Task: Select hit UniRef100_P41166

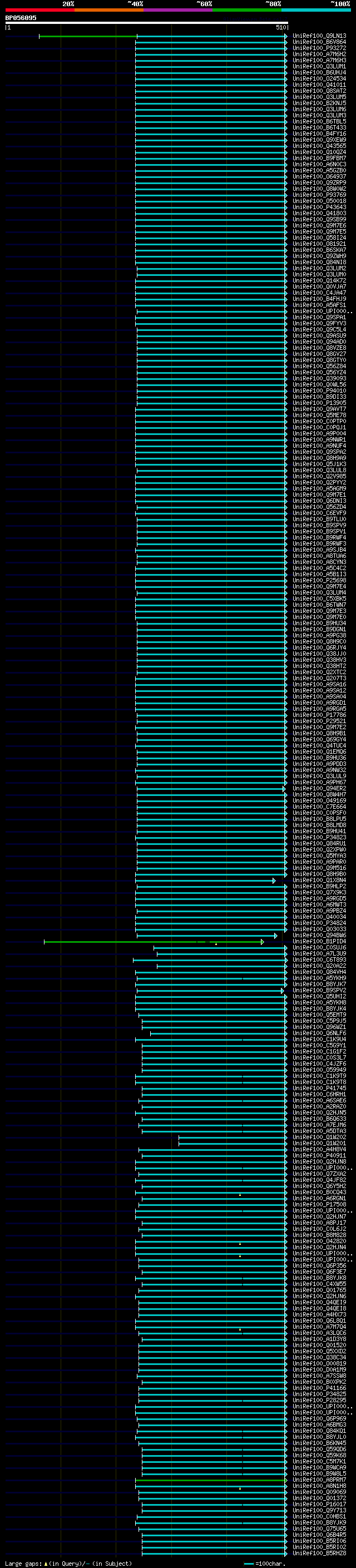Action: (319, 1388)
